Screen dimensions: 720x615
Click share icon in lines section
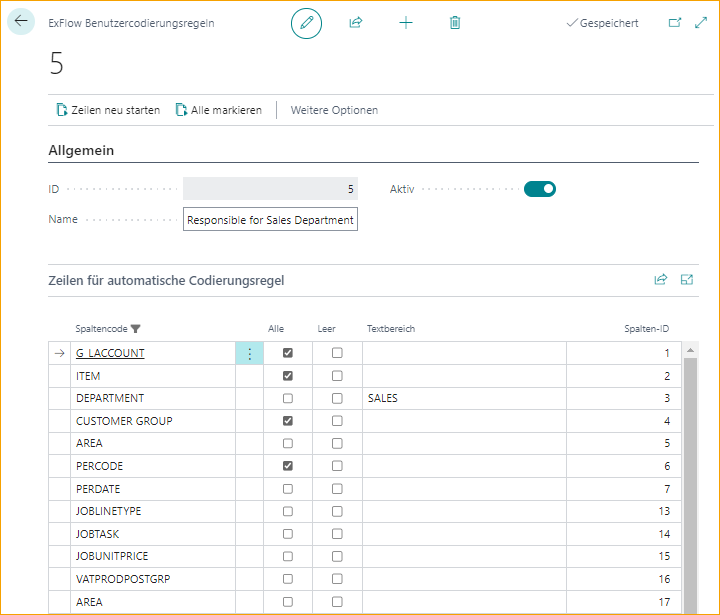pyautogui.click(x=660, y=280)
